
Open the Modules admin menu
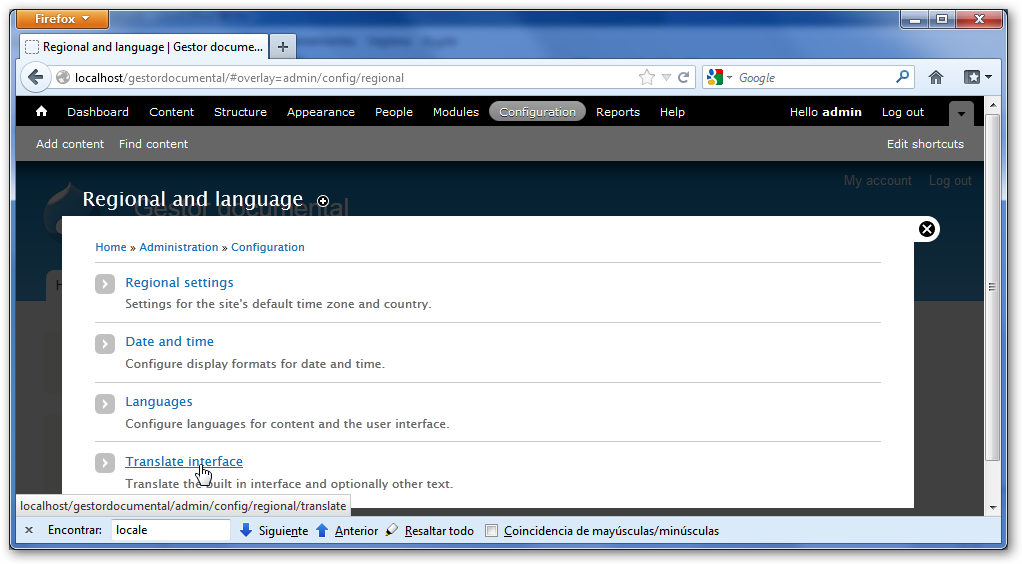455,112
